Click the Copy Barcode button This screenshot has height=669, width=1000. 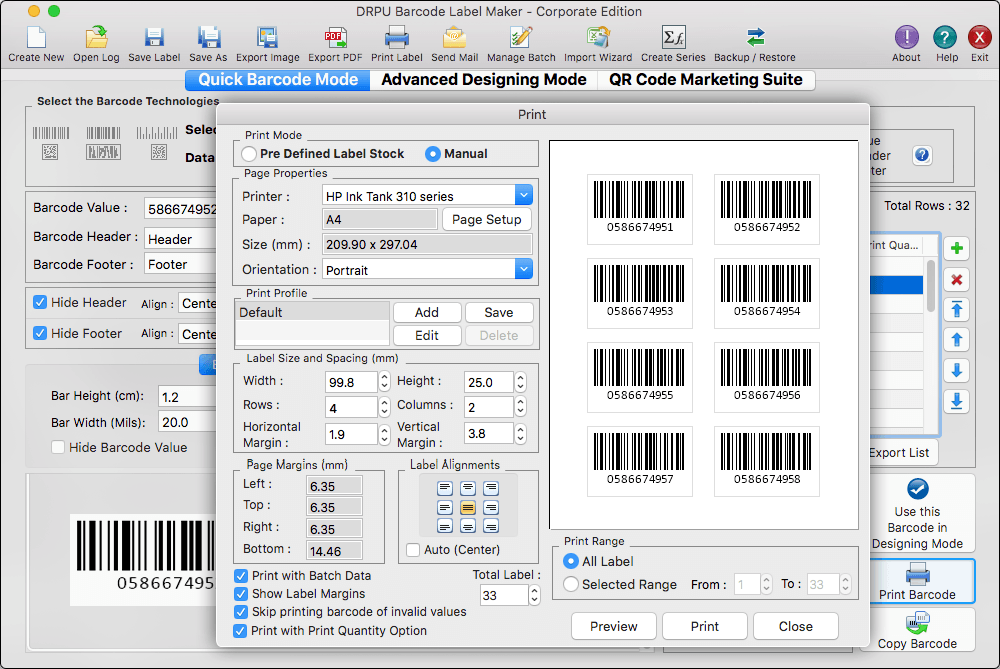point(917,630)
